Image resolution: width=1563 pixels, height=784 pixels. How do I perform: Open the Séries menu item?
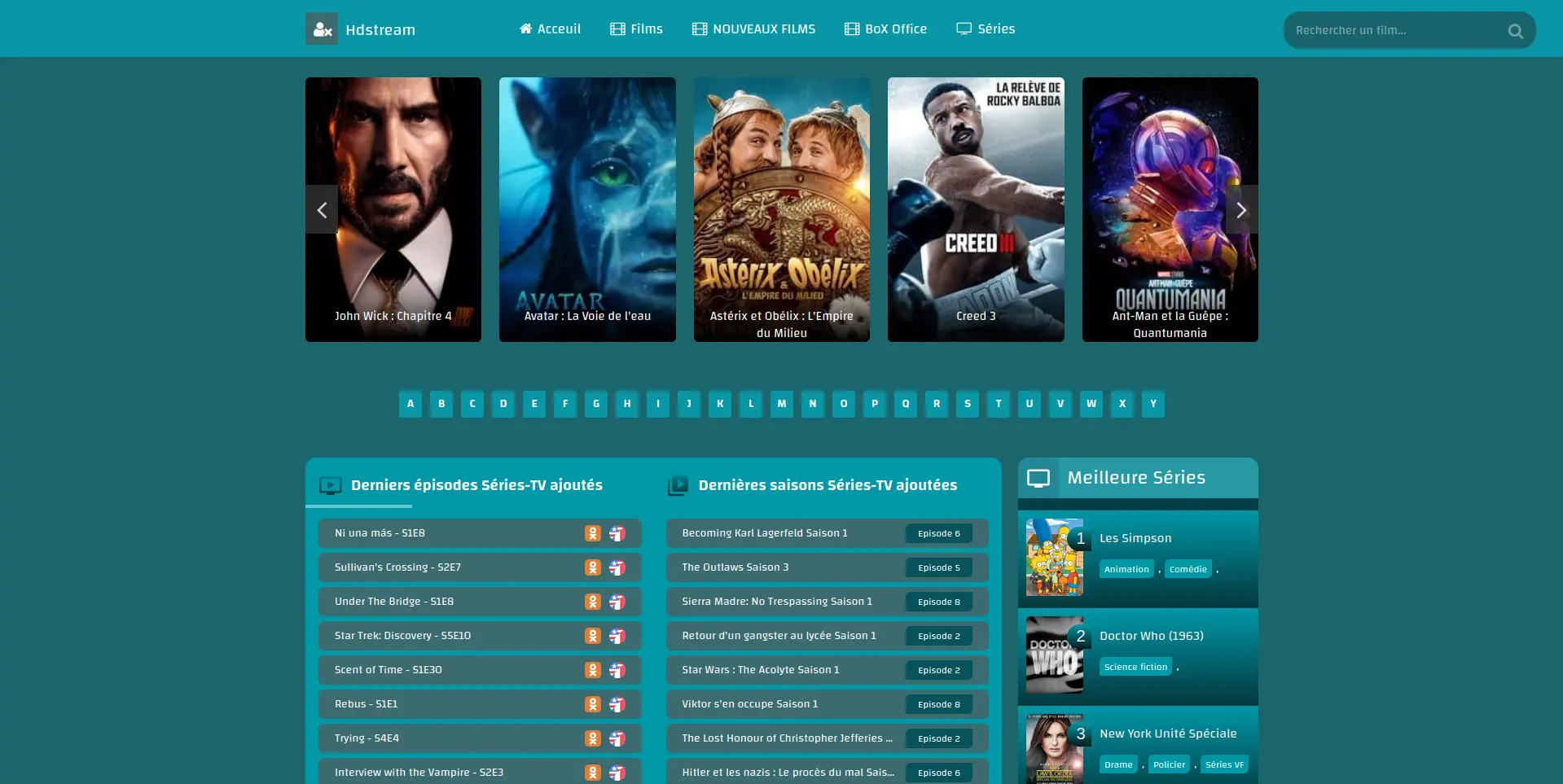[x=986, y=28]
